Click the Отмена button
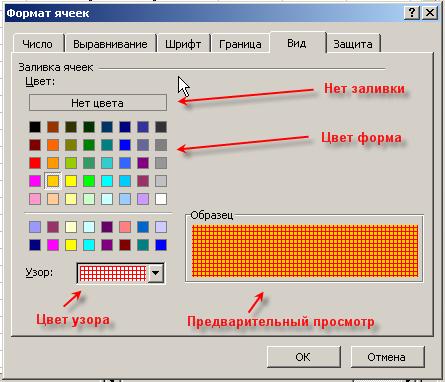 (387, 357)
